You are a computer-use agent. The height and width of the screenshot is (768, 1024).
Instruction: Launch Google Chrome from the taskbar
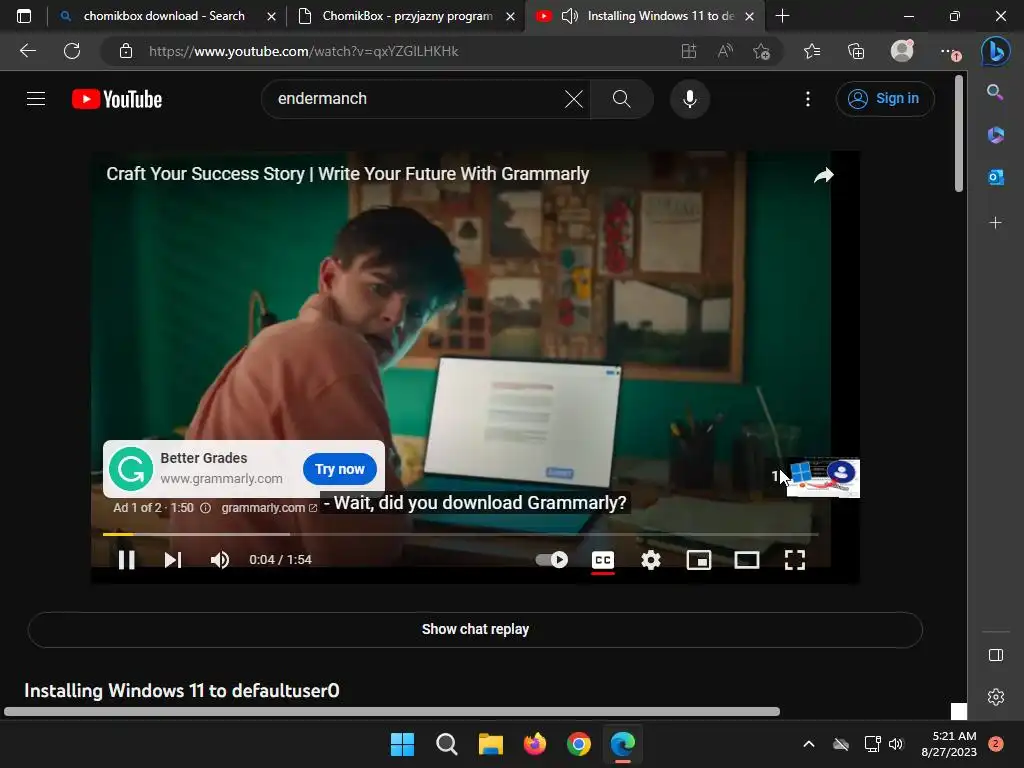tap(579, 744)
